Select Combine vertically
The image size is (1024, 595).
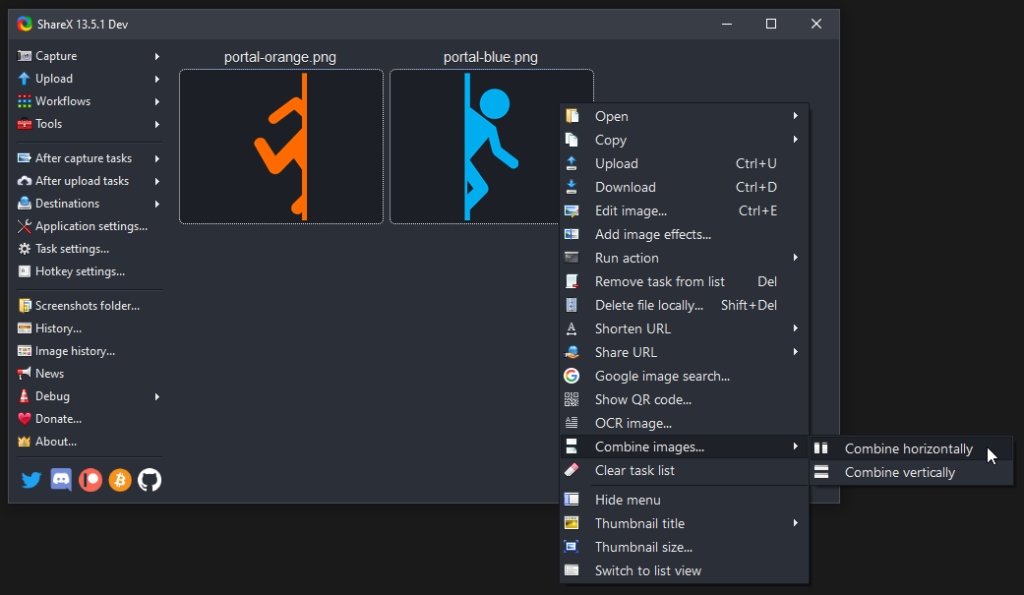(912, 472)
